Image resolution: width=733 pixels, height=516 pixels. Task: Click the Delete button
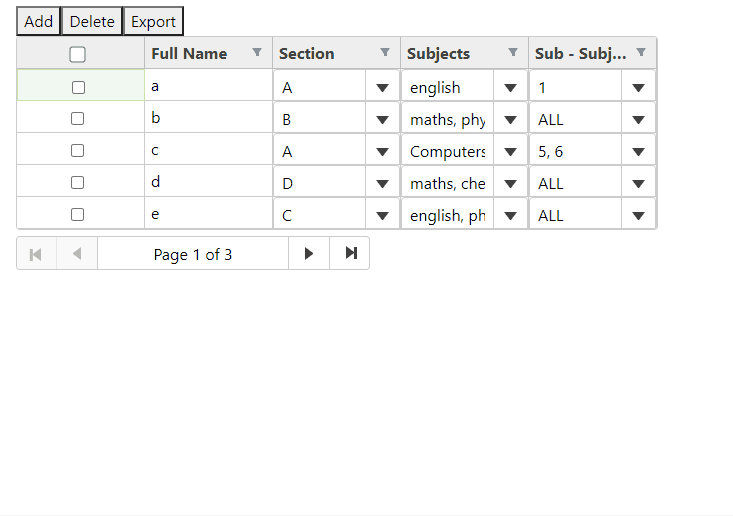click(x=92, y=22)
